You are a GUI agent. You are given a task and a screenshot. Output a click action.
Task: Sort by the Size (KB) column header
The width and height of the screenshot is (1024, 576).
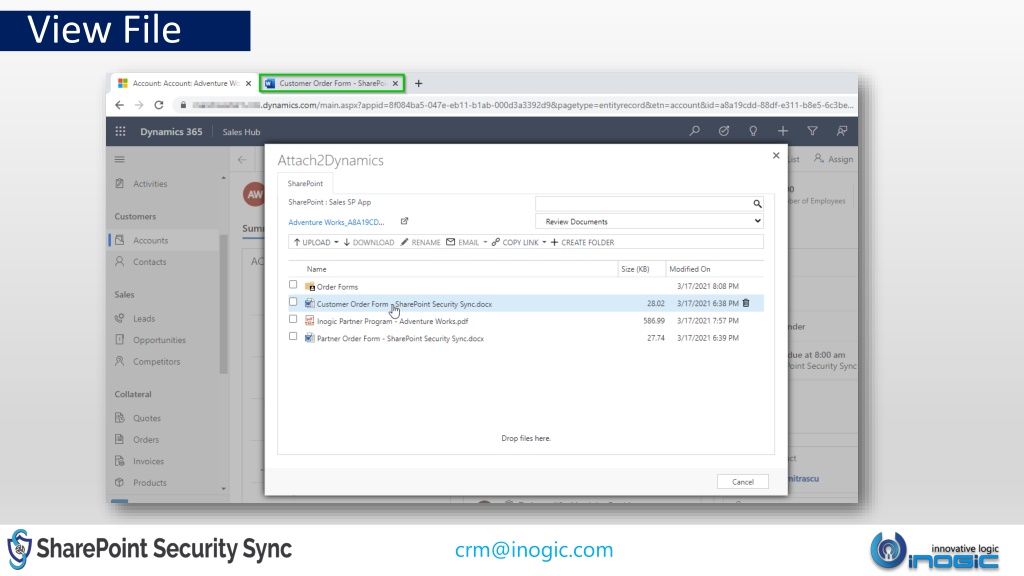(x=635, y=269)
